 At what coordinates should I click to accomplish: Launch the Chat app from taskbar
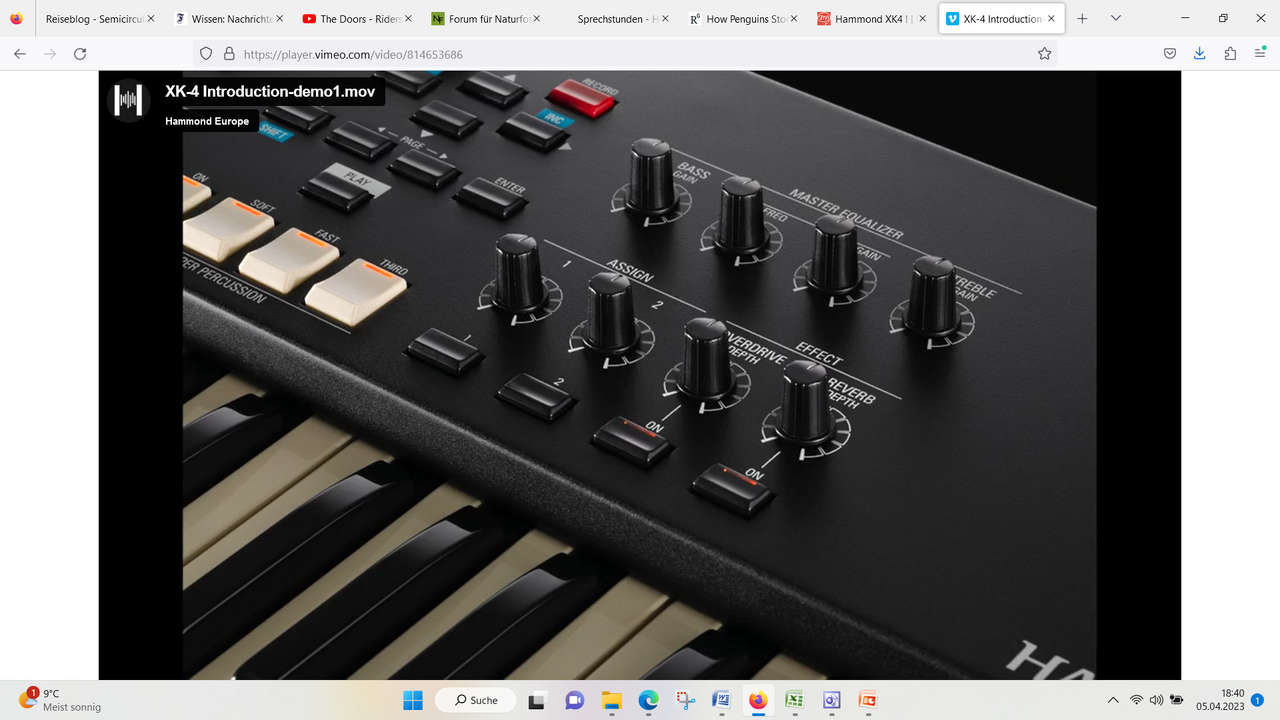[574, 700]
